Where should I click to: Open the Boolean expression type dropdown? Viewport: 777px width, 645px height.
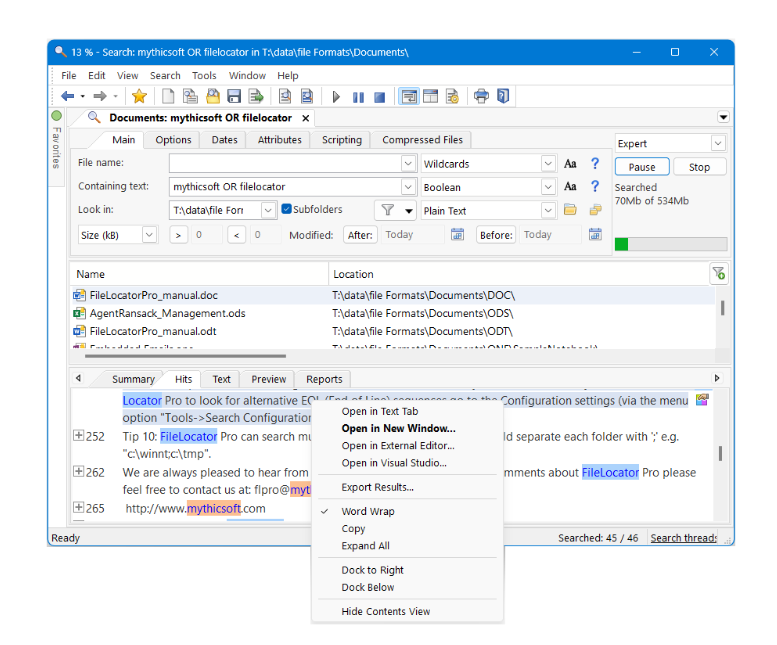(548, 187)
